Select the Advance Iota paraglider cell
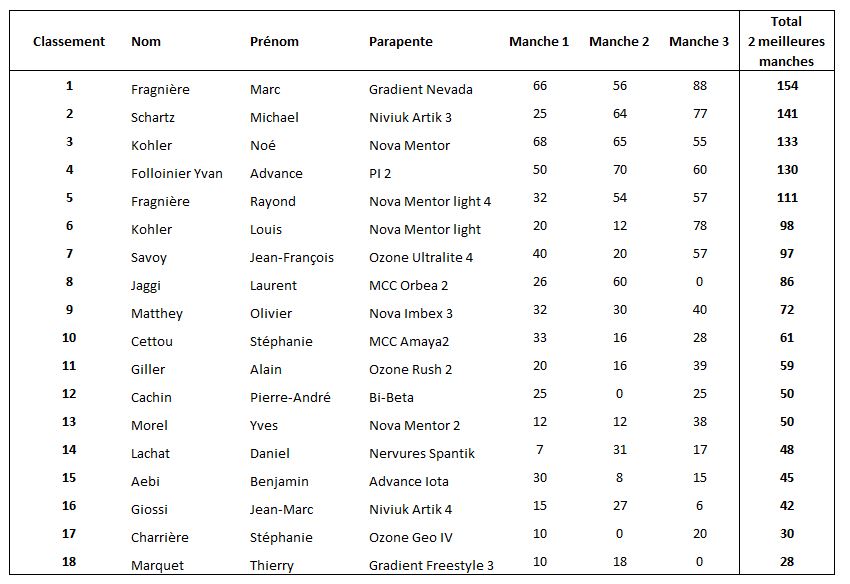 (x=409, y=481)
